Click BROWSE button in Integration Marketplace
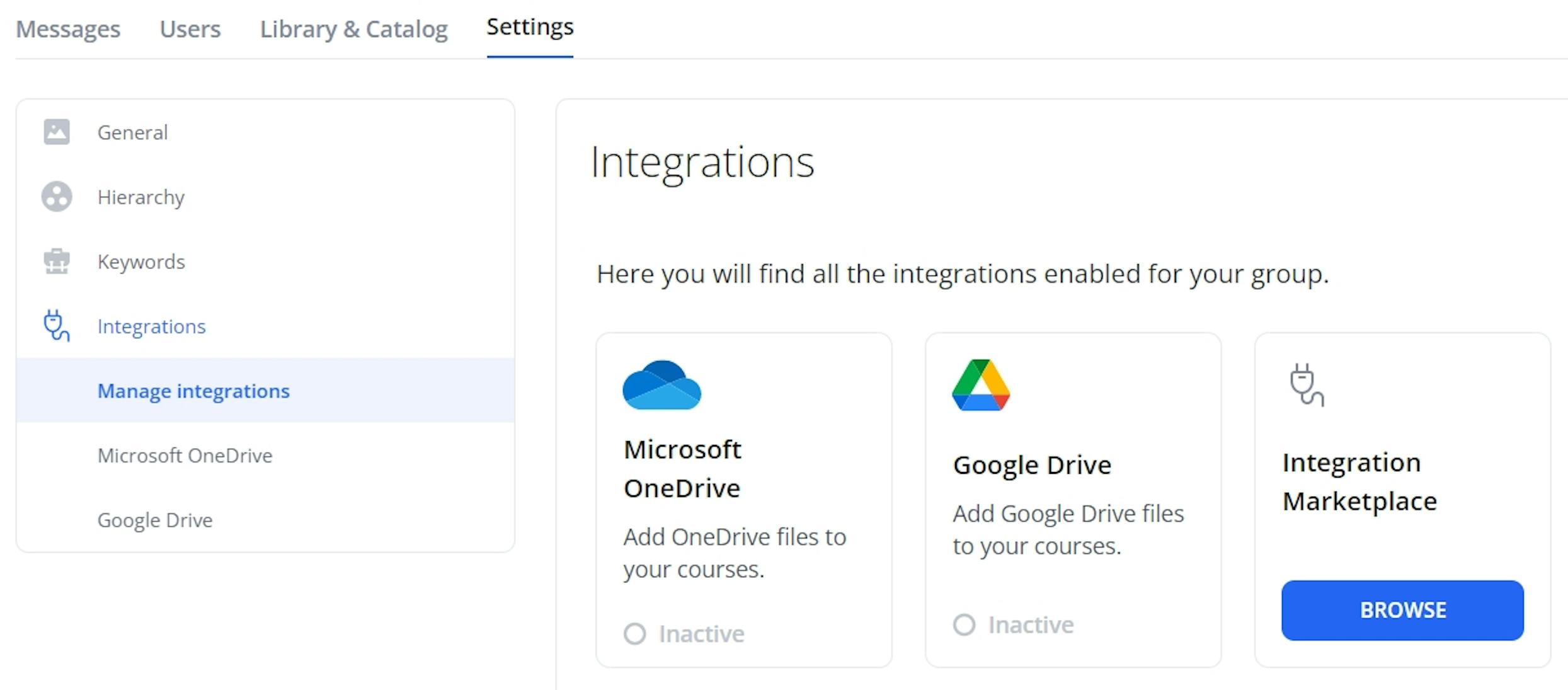This screenshot has height=690, width=1568. (1402, 611)
